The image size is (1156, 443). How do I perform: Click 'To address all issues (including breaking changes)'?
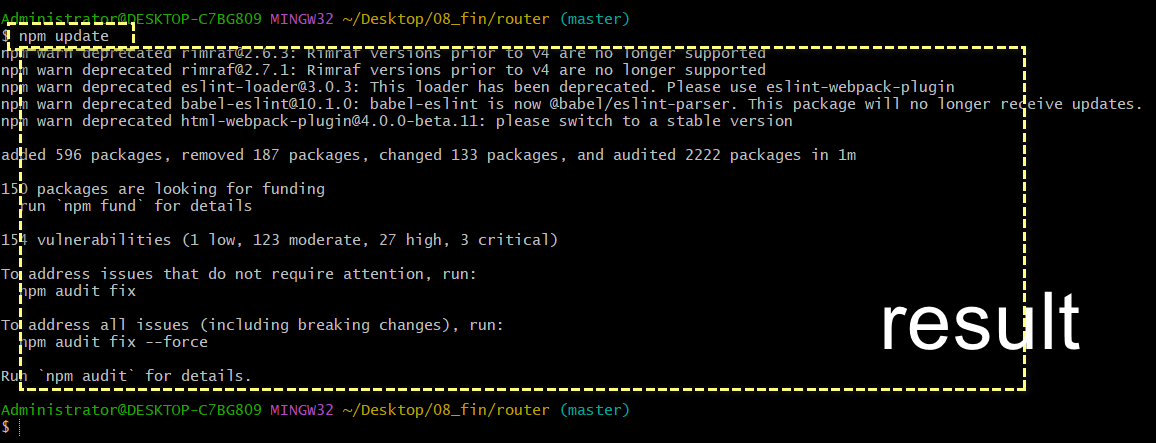pyautogui.click(x=252, y=325)
